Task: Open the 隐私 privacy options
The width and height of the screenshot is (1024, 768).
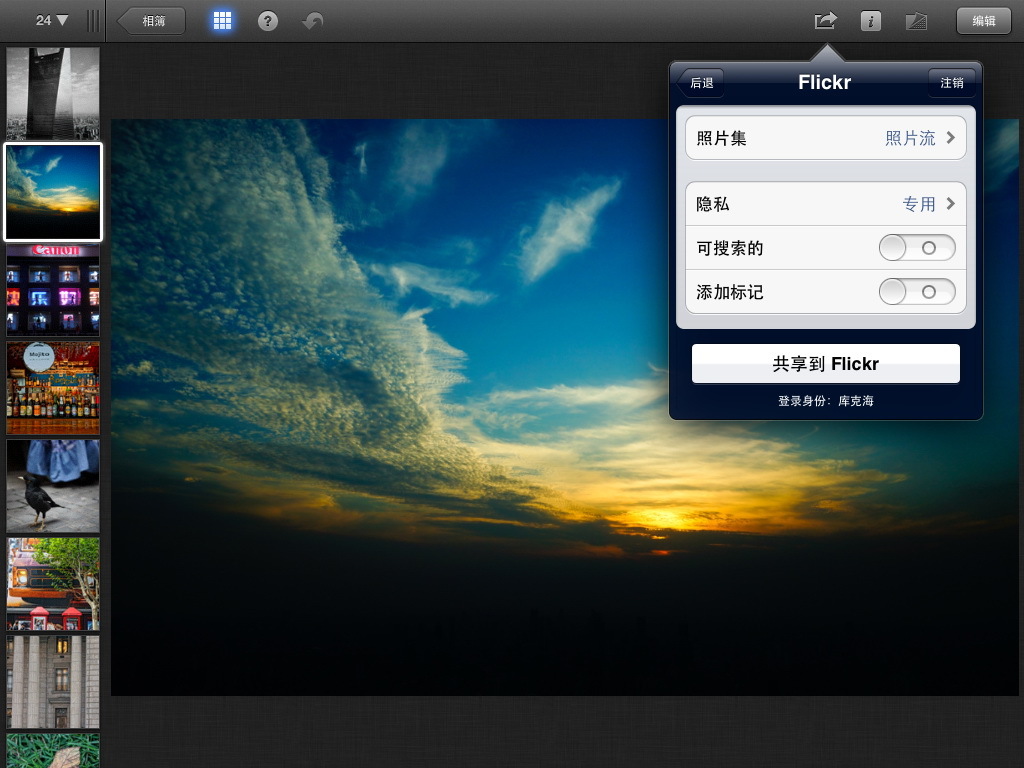Action: click(825, 203)
